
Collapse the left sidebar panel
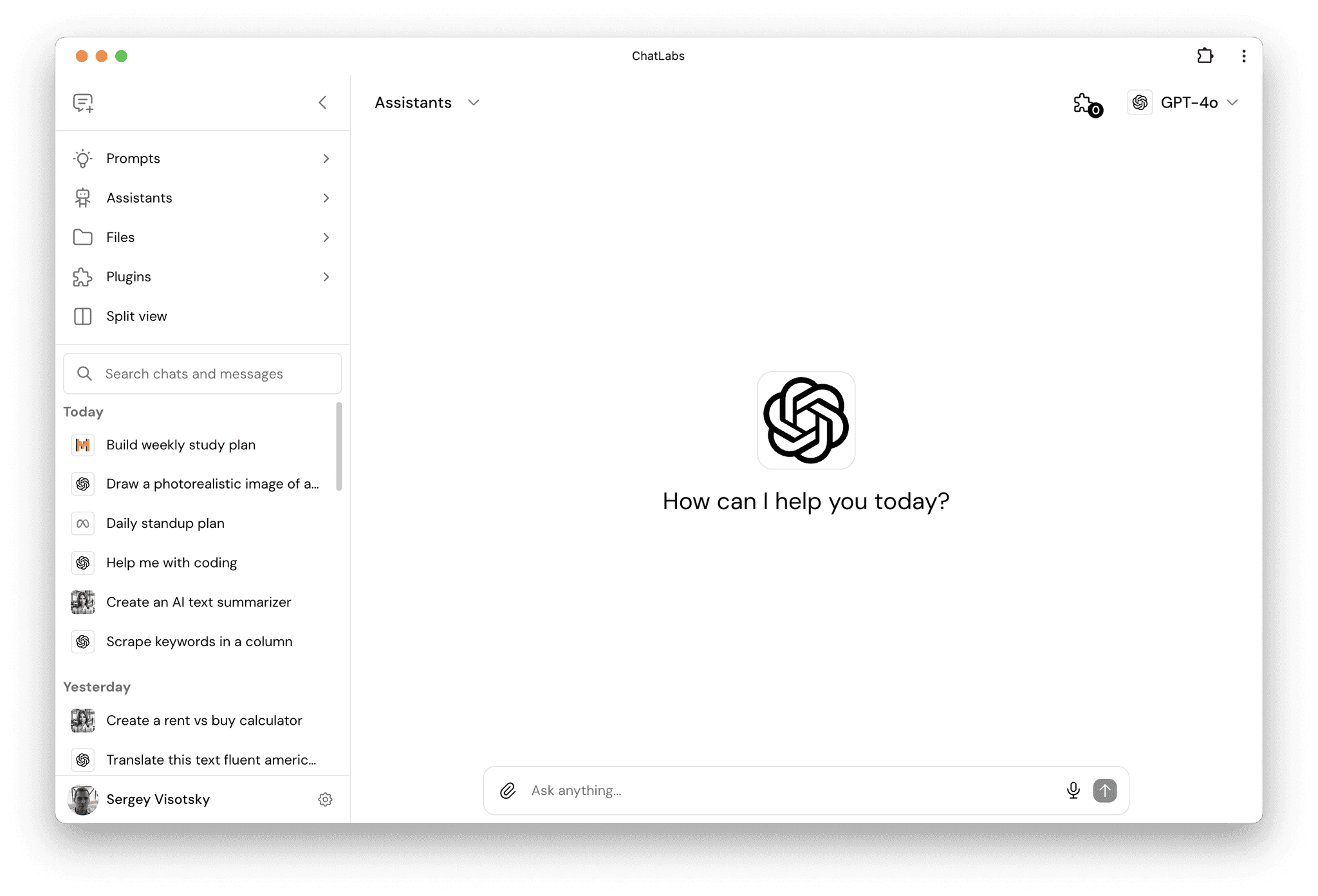pyautogui.click(x=322, y=102)
